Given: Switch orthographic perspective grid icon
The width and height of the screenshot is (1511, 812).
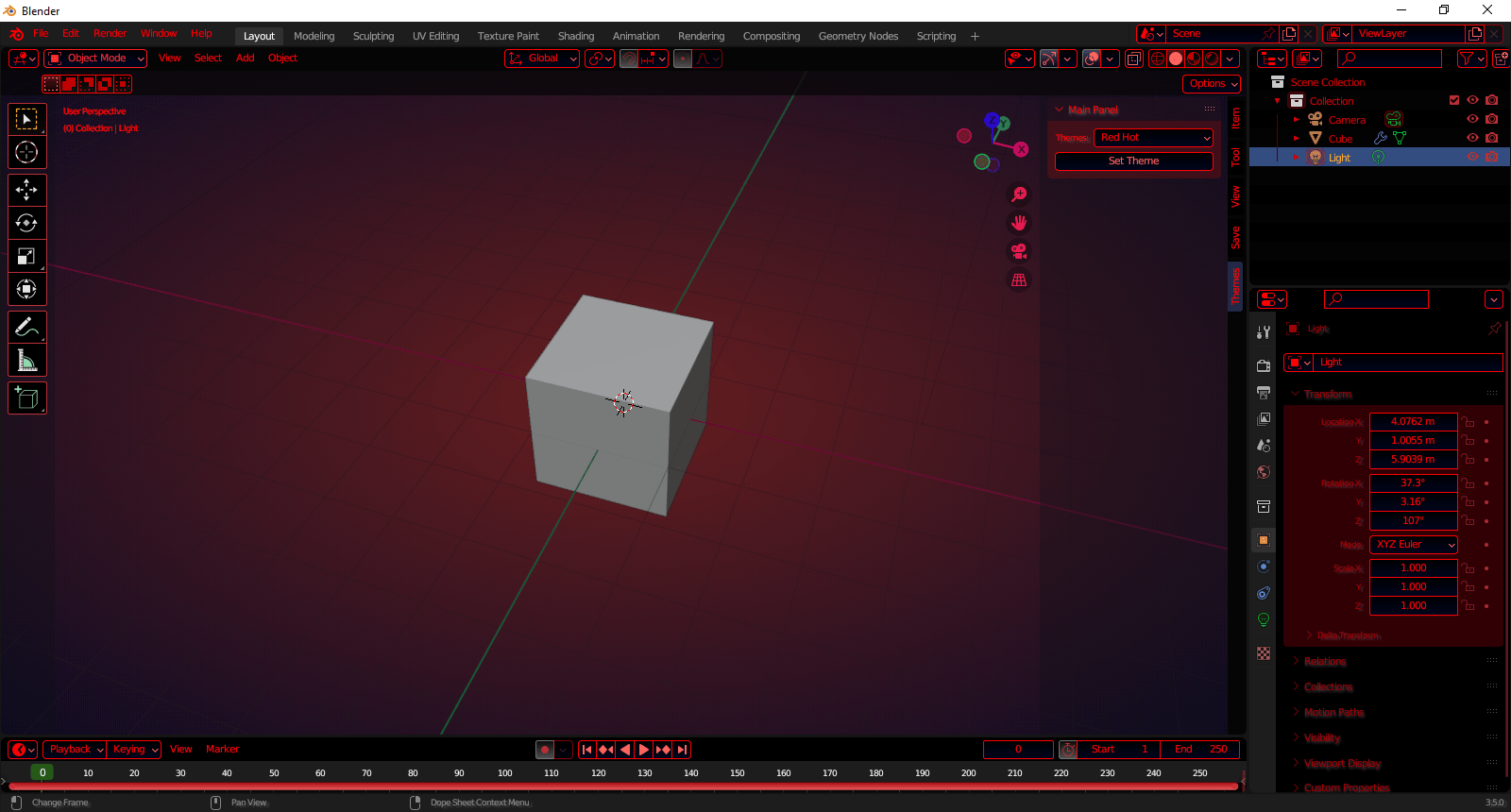Looking at the screenshot, I should tap(1019, 279).
